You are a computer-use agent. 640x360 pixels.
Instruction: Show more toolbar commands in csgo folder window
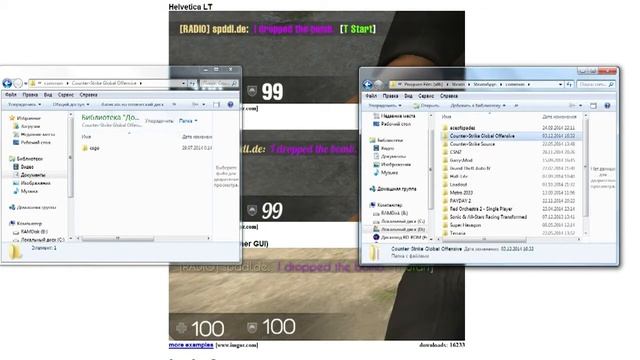pyautogui.click(x=174, y=104)
